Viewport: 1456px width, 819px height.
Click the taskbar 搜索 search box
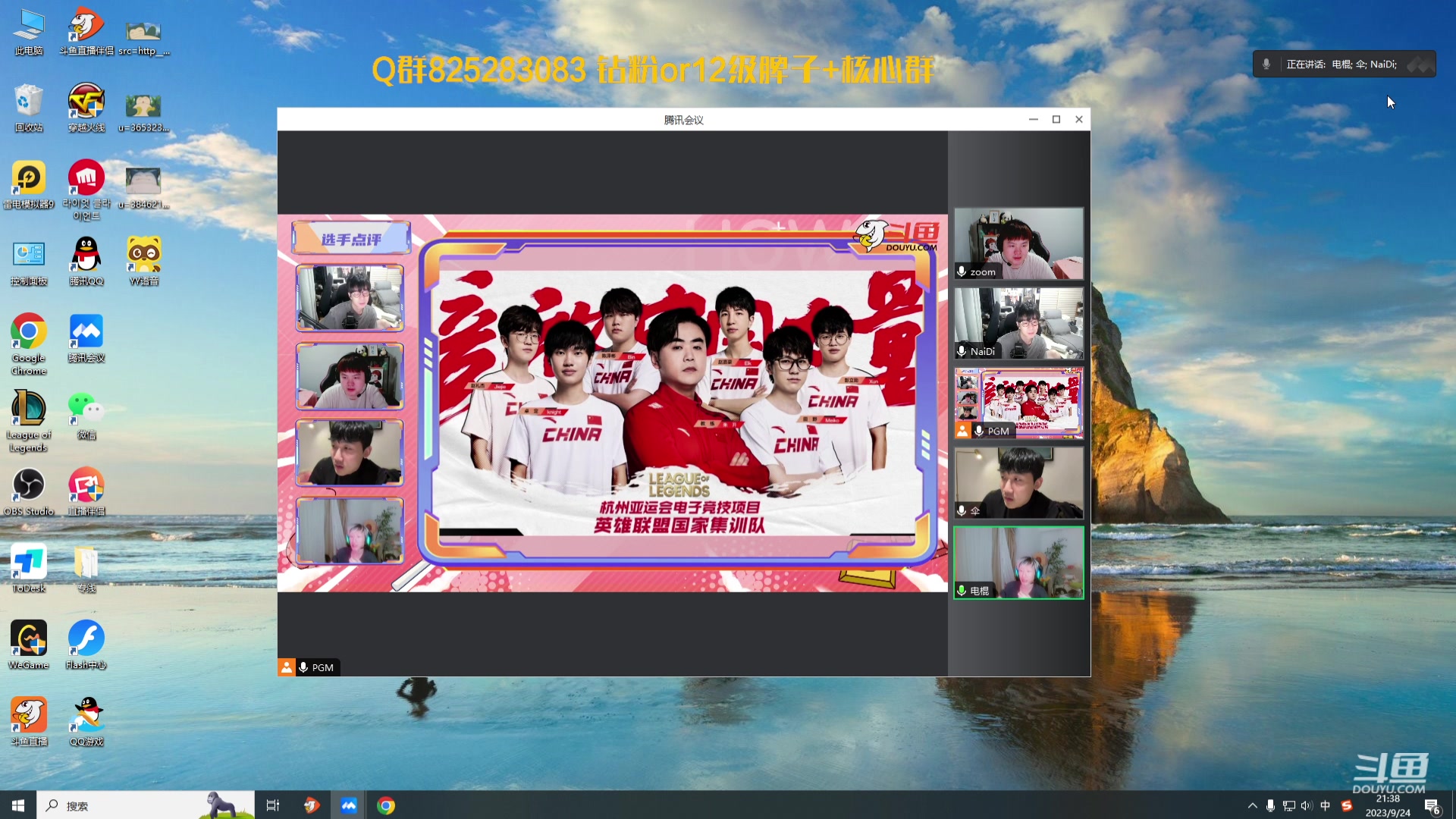[146, 805]
